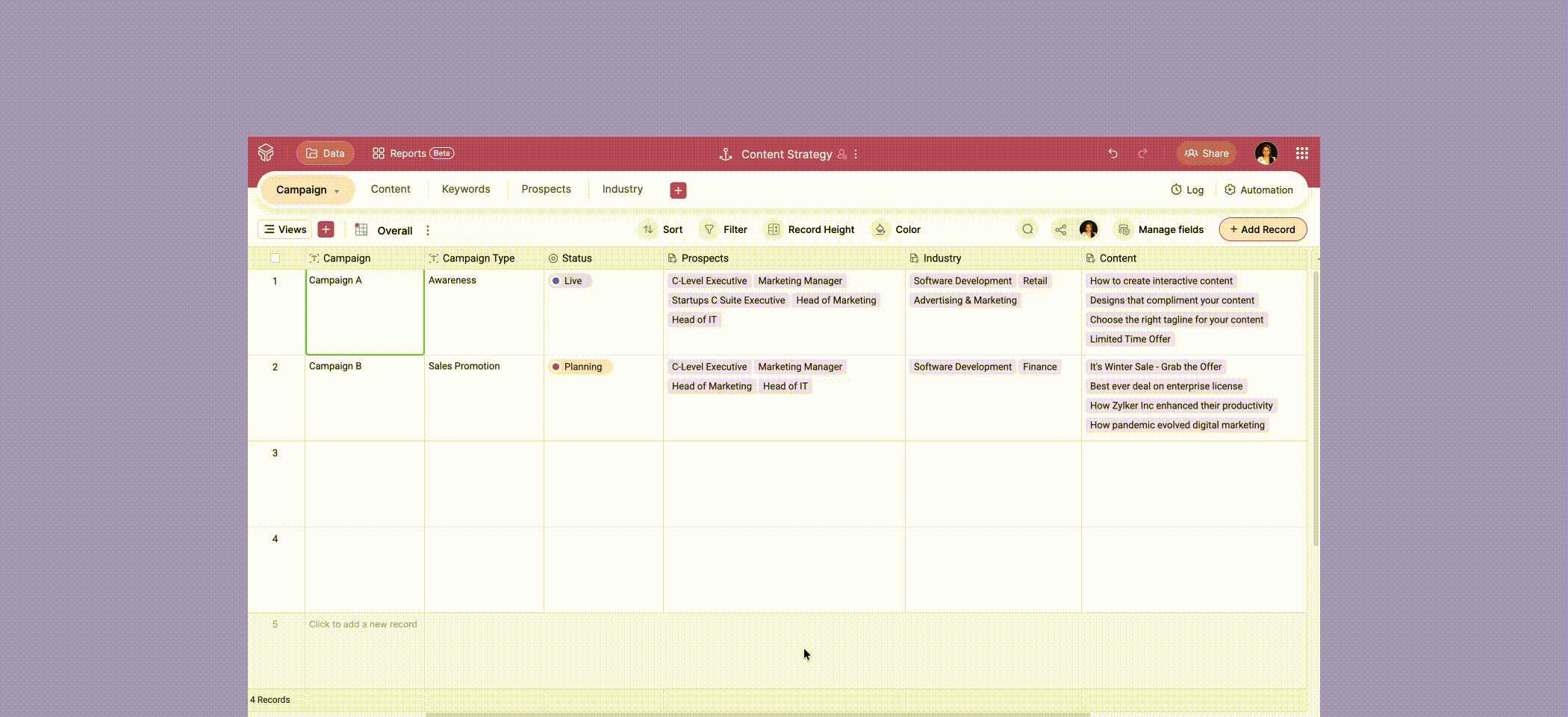Screen dimensions: 1568x717
Task: Click the Add Record button
Action: click(1263, 229)
